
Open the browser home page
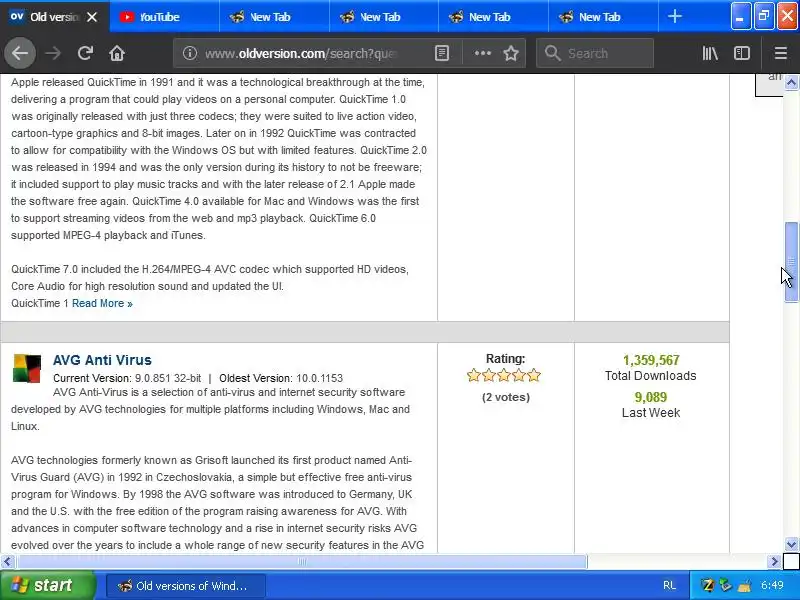coord(117,53)
